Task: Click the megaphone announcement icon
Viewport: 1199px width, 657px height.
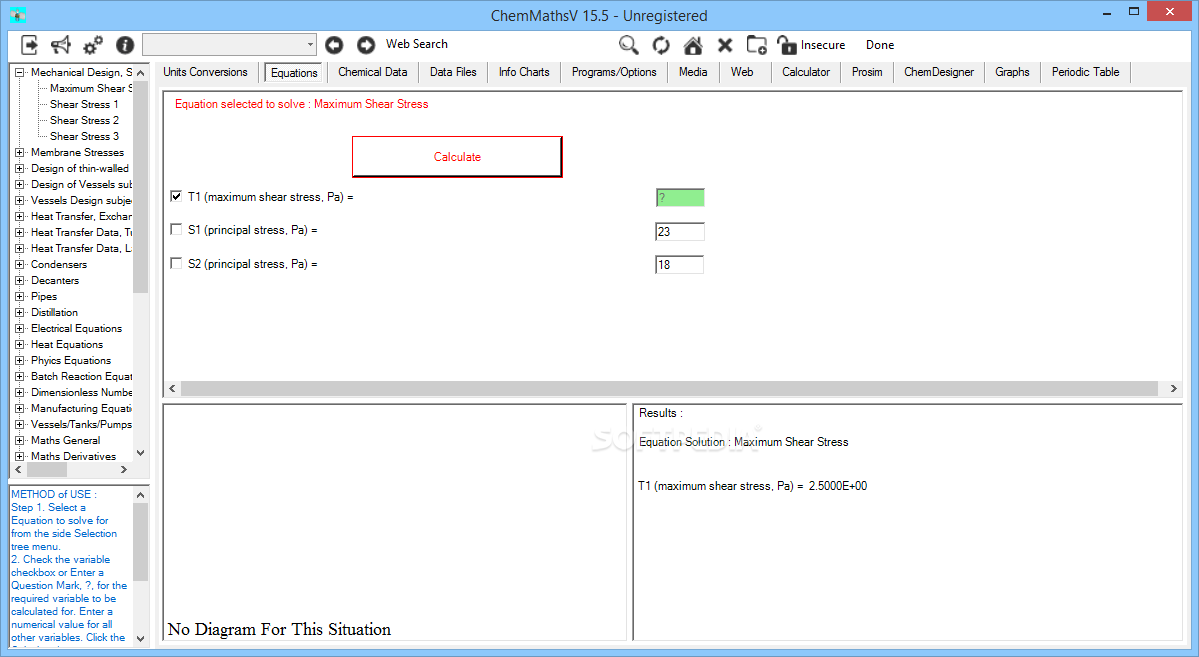Action: (x=60, y=45)
